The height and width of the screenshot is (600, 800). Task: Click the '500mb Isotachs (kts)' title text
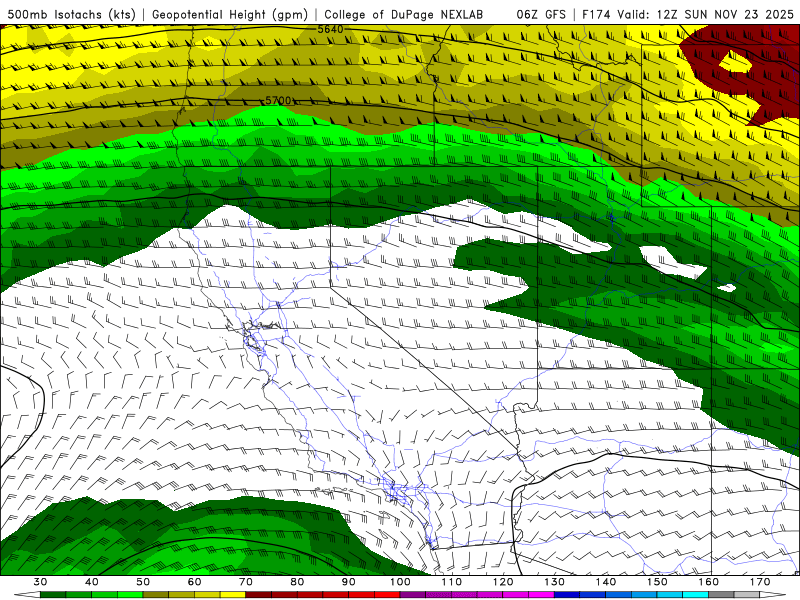pos(71,14)
